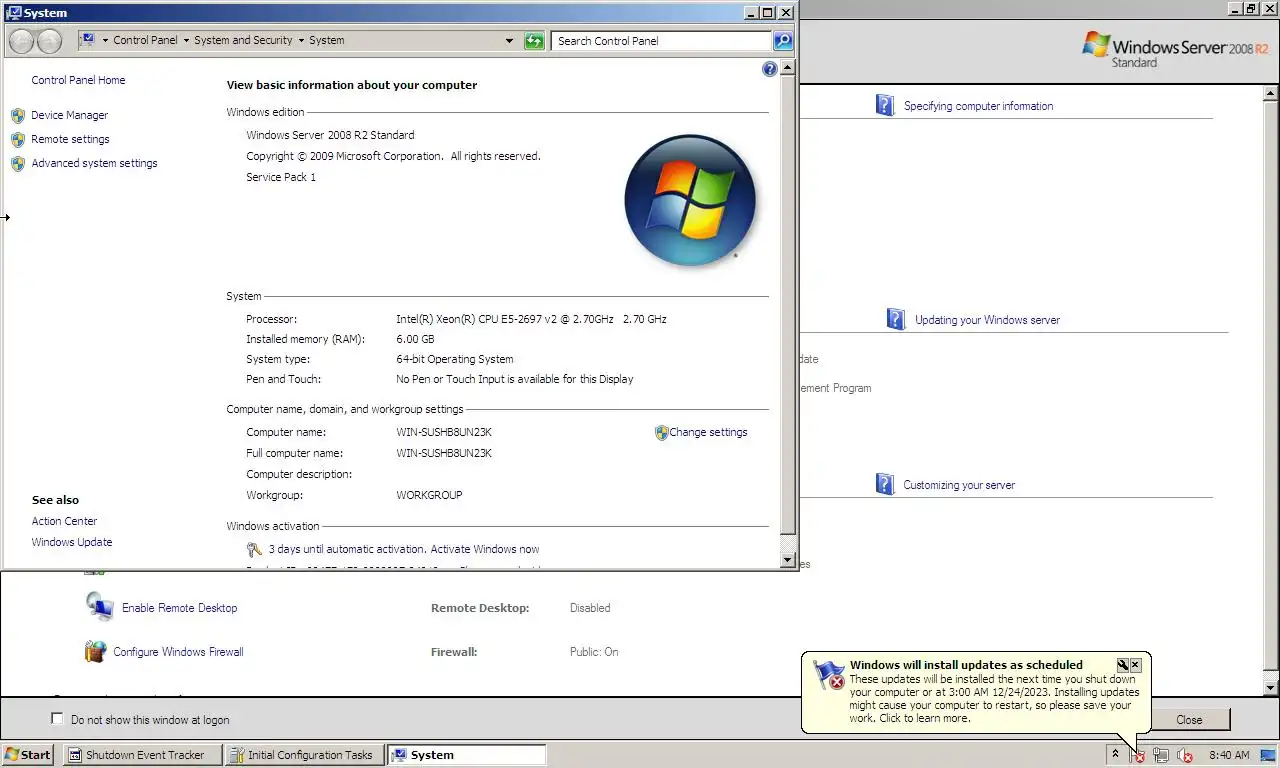The image size is (1280, 768).
Task: Expand the arrow after System and Security breadcrumb
Action: (301, 41)
